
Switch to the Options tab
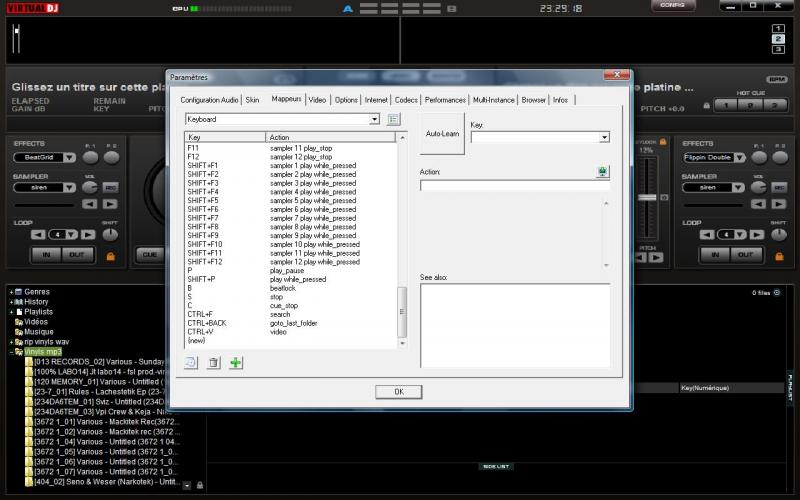coord(346,100)
